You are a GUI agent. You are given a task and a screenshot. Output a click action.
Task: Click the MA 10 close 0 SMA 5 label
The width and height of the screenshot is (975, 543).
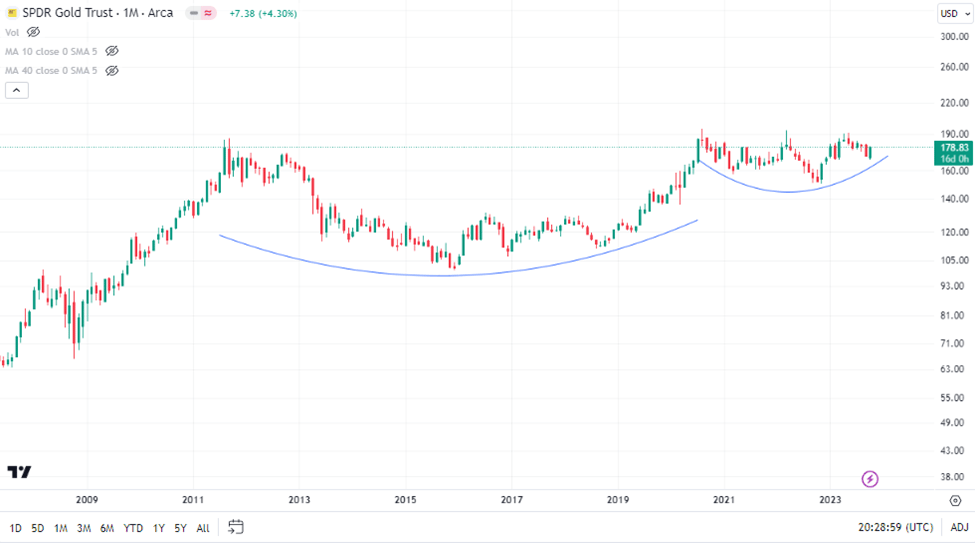point(51,52)
